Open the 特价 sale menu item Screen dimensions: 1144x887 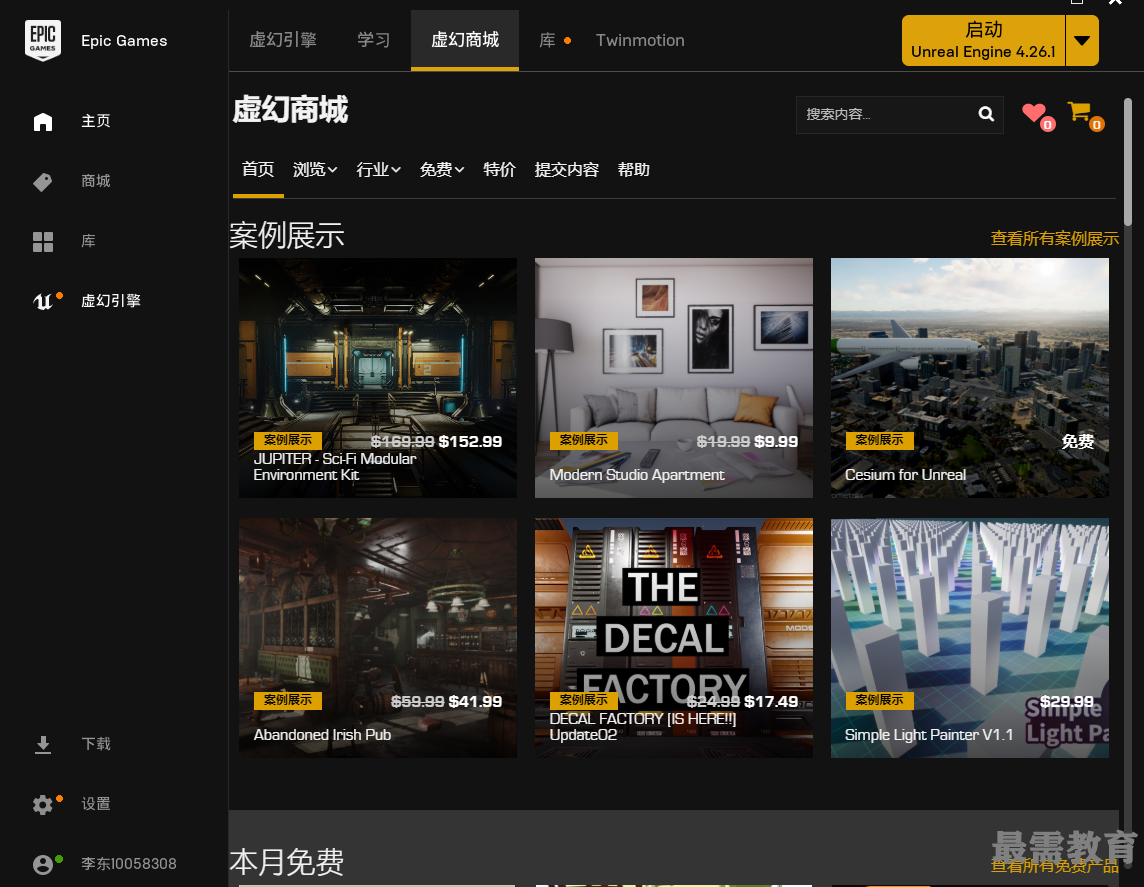point(499,170)
